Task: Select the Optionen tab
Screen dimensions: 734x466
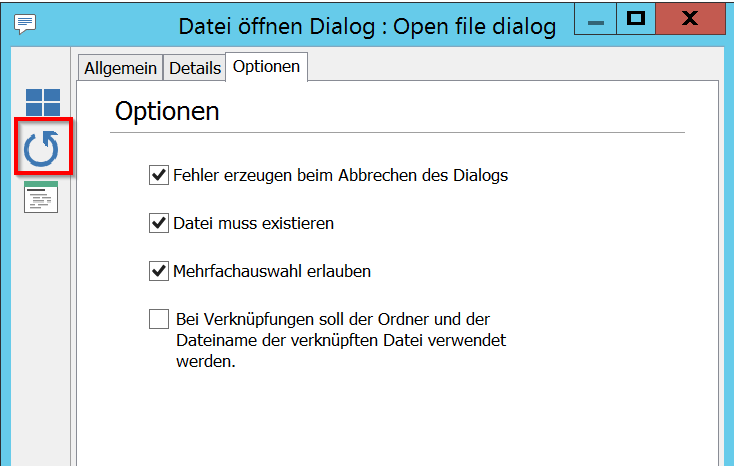Action: click(x=266, y=67)
